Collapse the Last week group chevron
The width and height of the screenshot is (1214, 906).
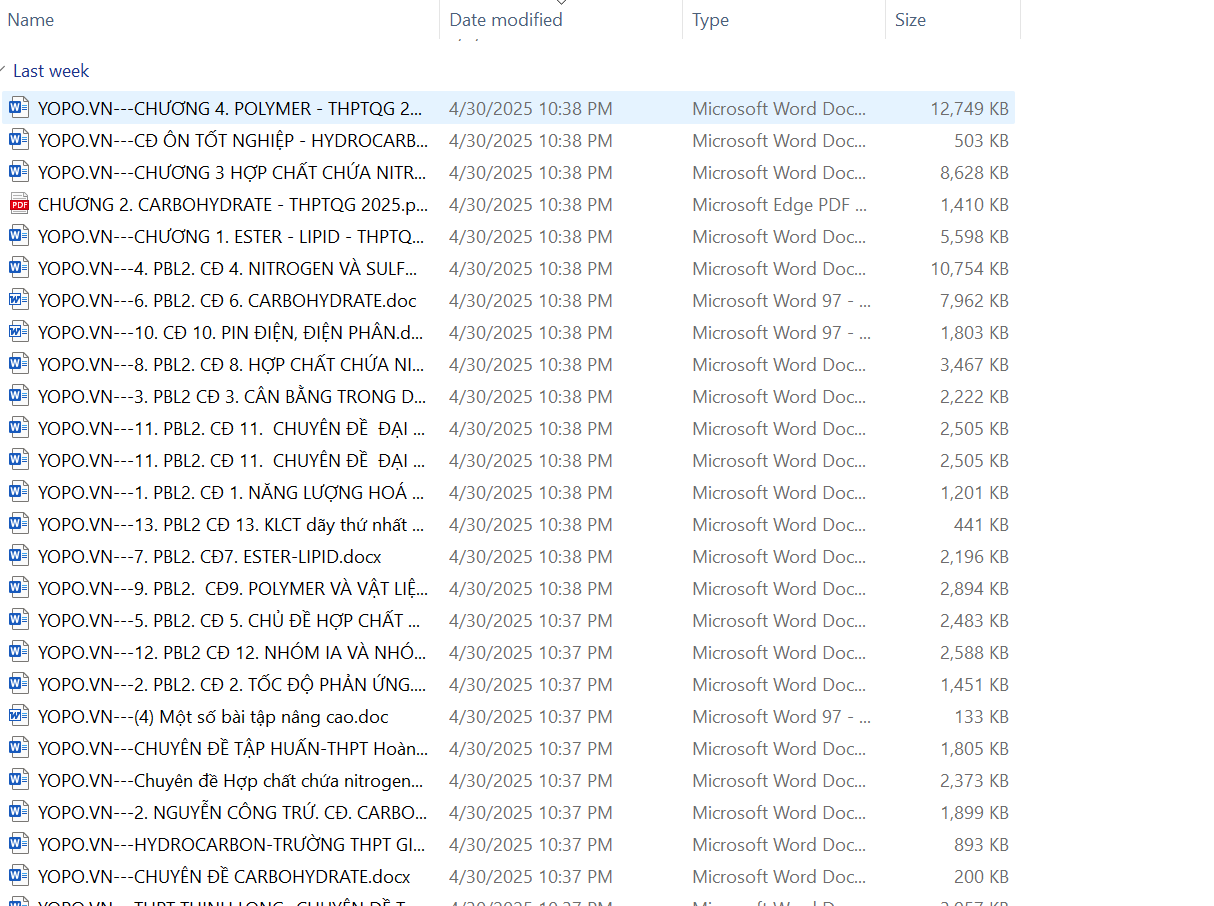click(x=4, y=70)
